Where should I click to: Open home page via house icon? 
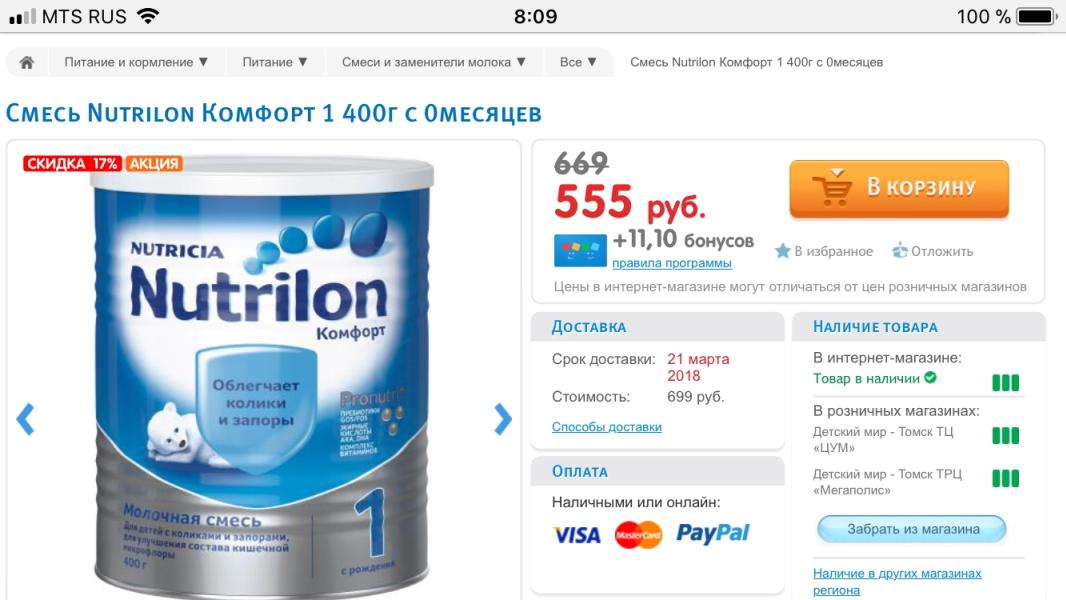(x=27, y=63)
